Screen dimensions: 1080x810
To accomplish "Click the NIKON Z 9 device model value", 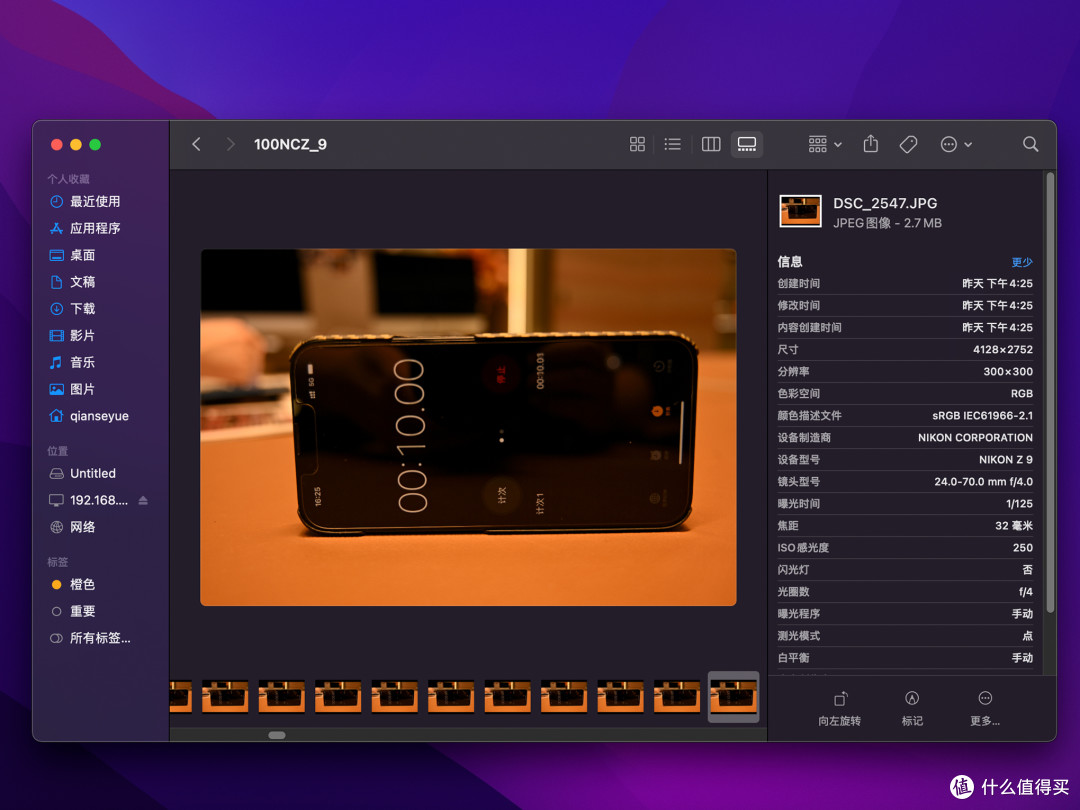I will click(1006, 459).
